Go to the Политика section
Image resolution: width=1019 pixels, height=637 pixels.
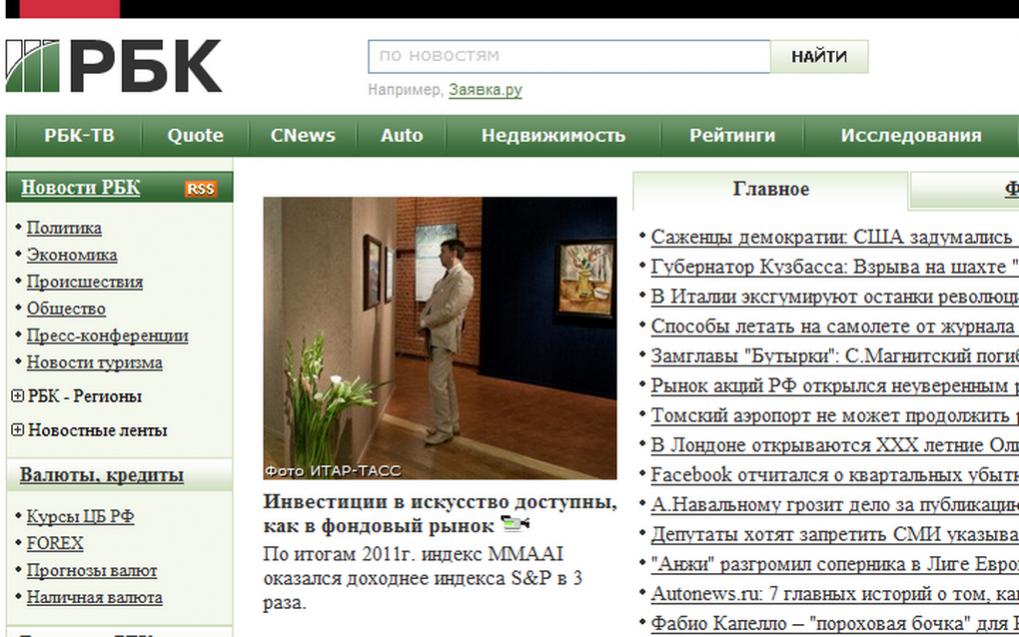click(64, 228)
